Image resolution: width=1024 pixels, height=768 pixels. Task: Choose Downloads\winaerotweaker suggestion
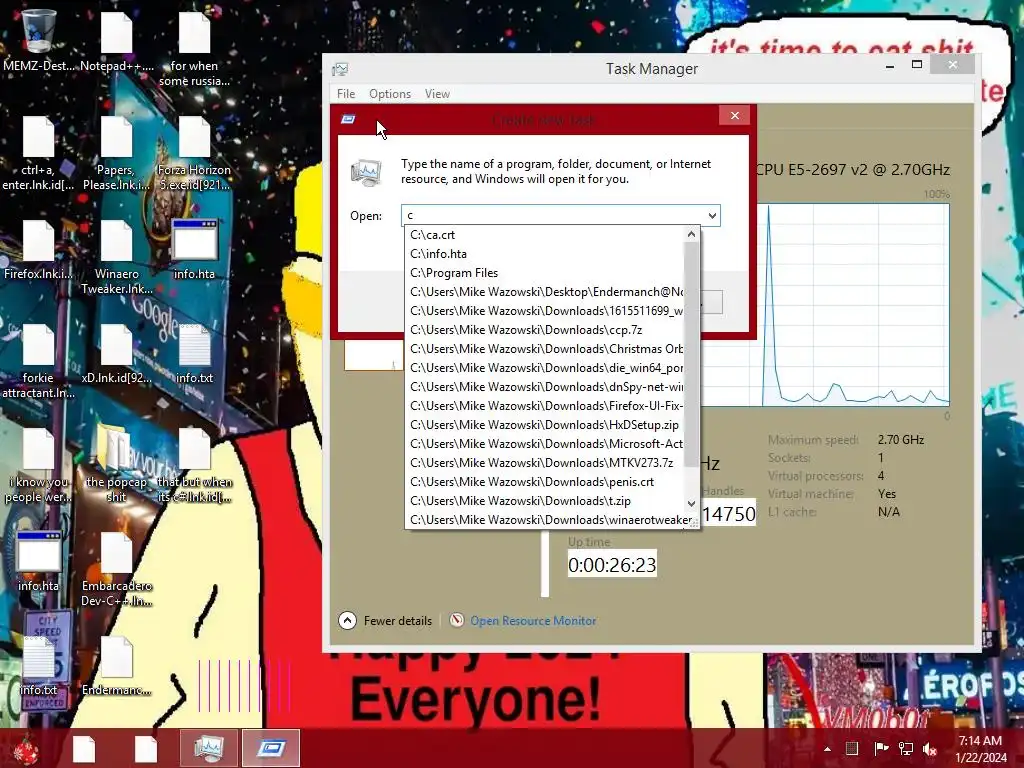550,519
